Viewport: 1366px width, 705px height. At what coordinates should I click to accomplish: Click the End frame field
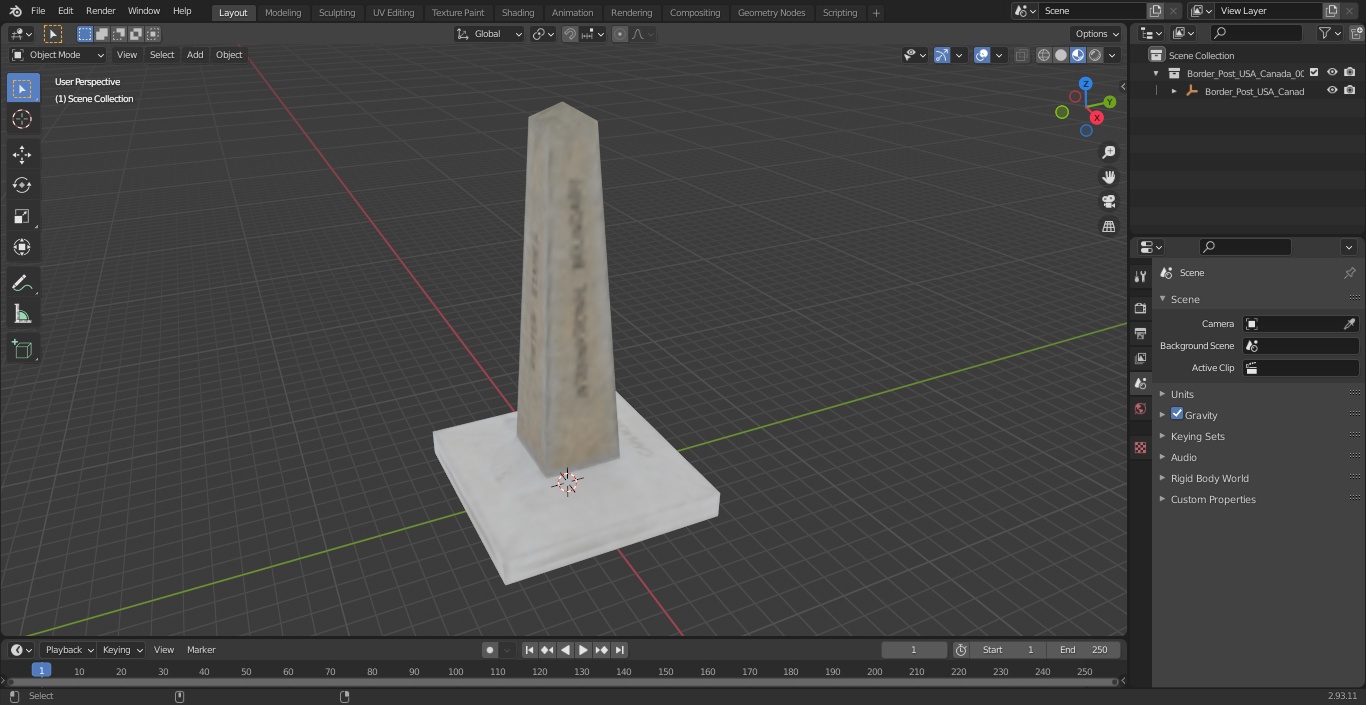(1085, 650)
